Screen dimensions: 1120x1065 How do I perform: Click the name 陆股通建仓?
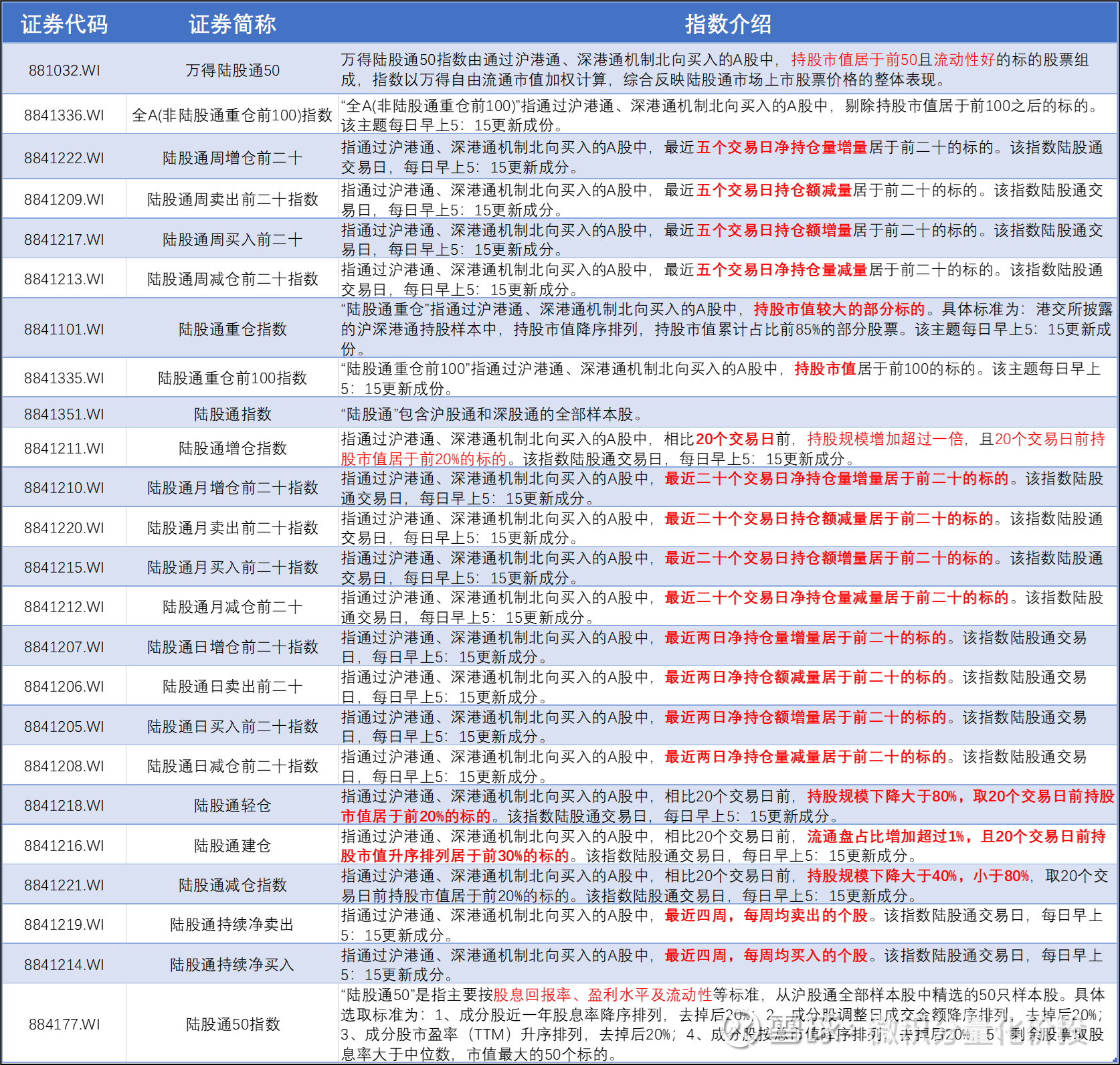232,846
